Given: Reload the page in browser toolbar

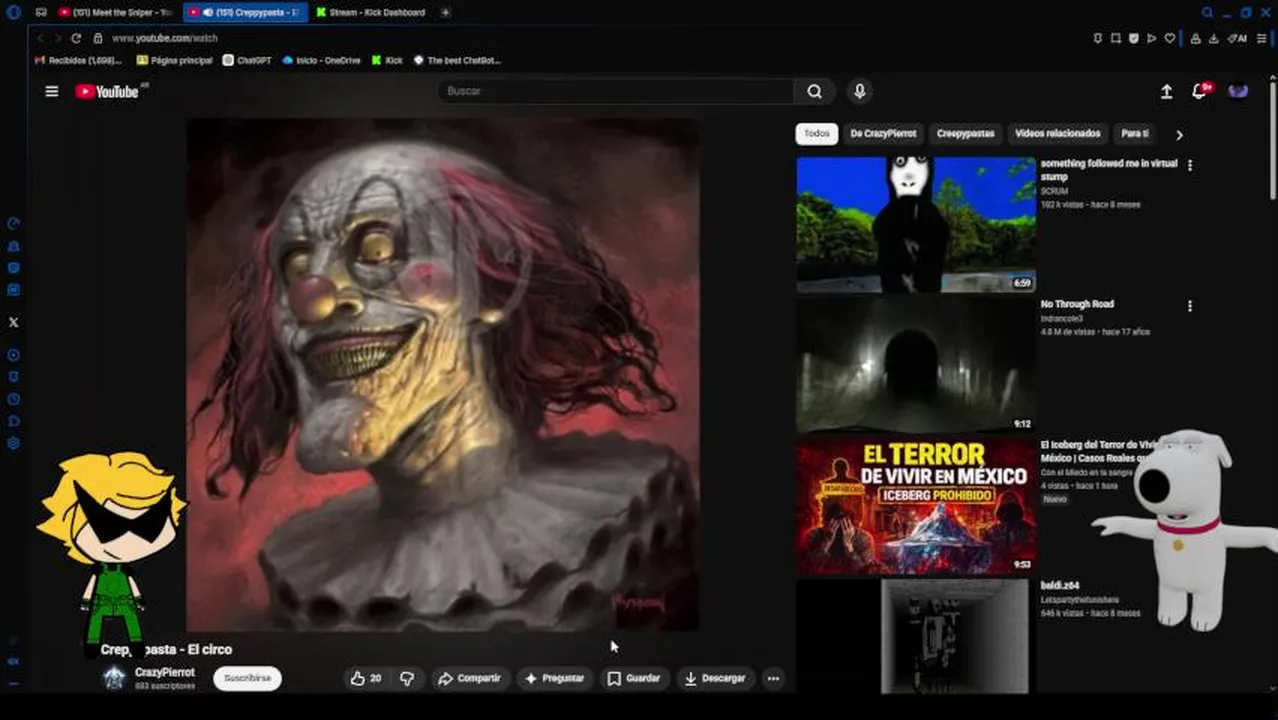Looking at the screenshot, I should point(76,38).
